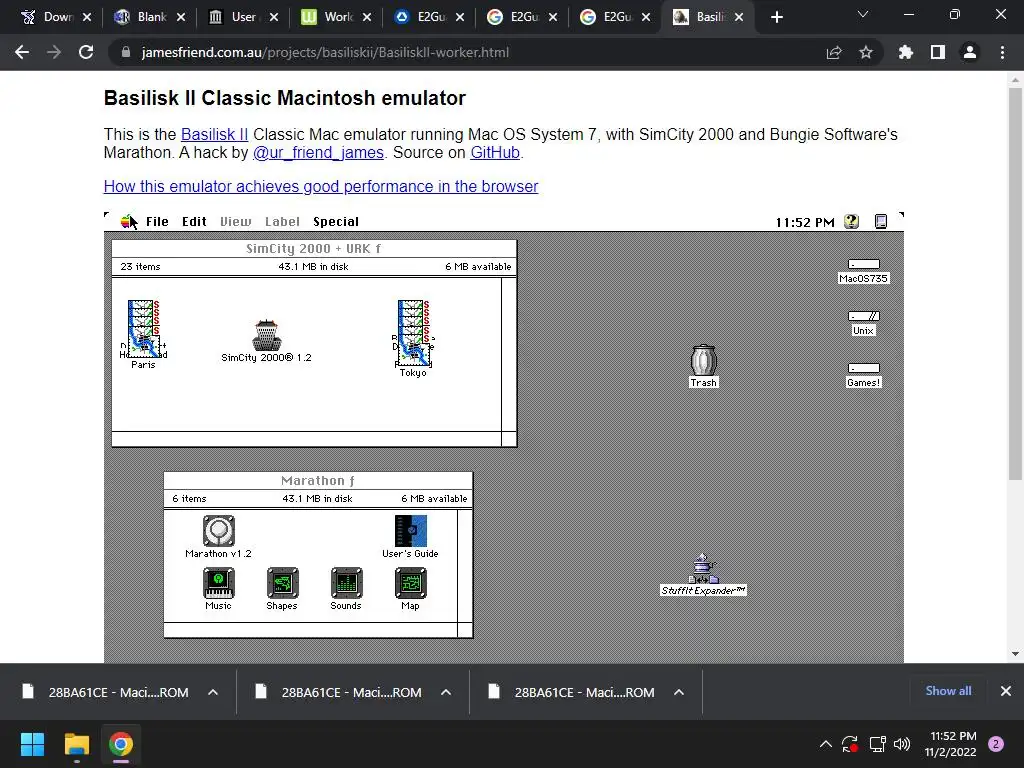This screenshot has height=768, width=1024.
Task: Open the volume control in system tray
Action: tap(902, 744)
